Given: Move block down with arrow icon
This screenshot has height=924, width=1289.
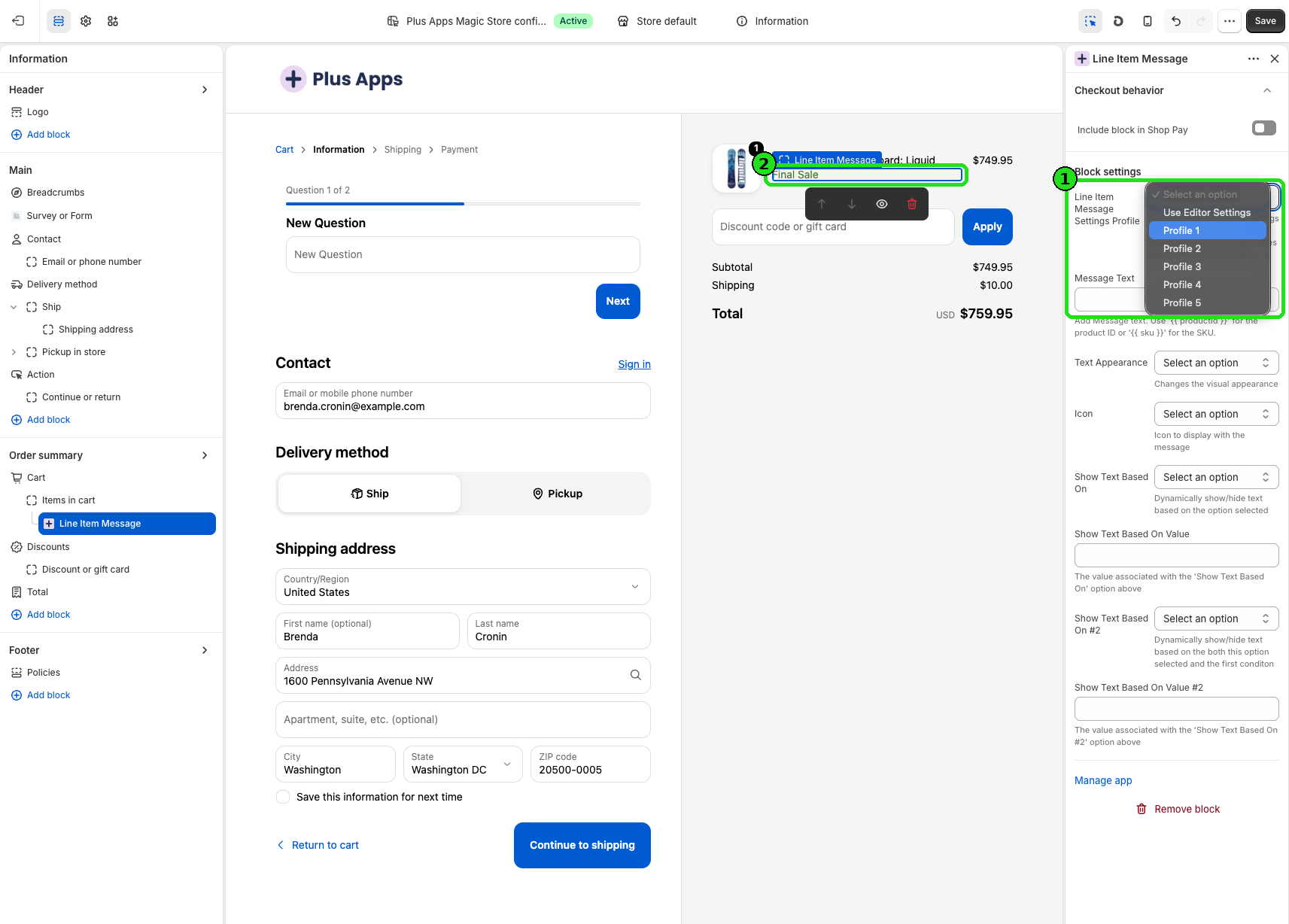Looking at the screenshot, I should pyautogui.click(x=852, y=204).
